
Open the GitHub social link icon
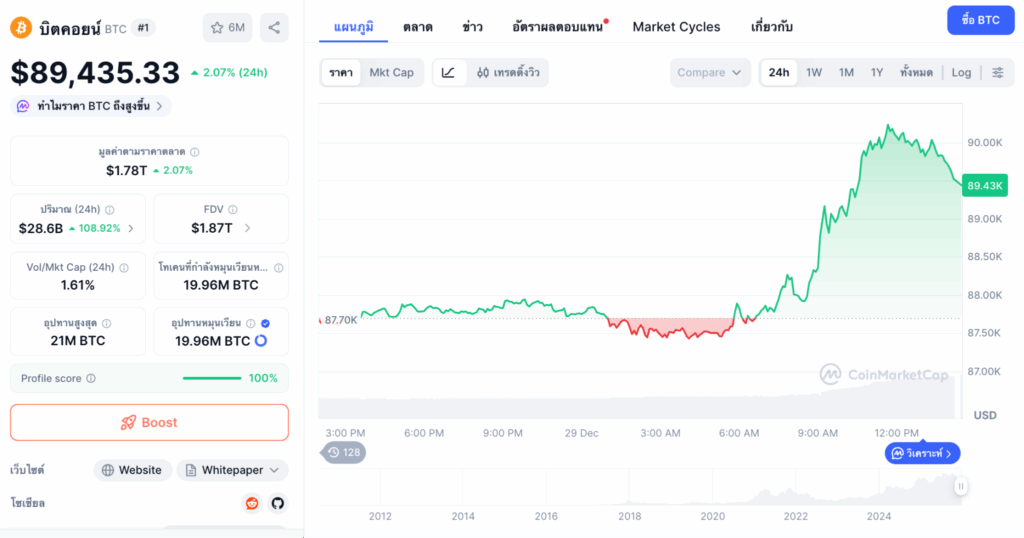(277, 503)
